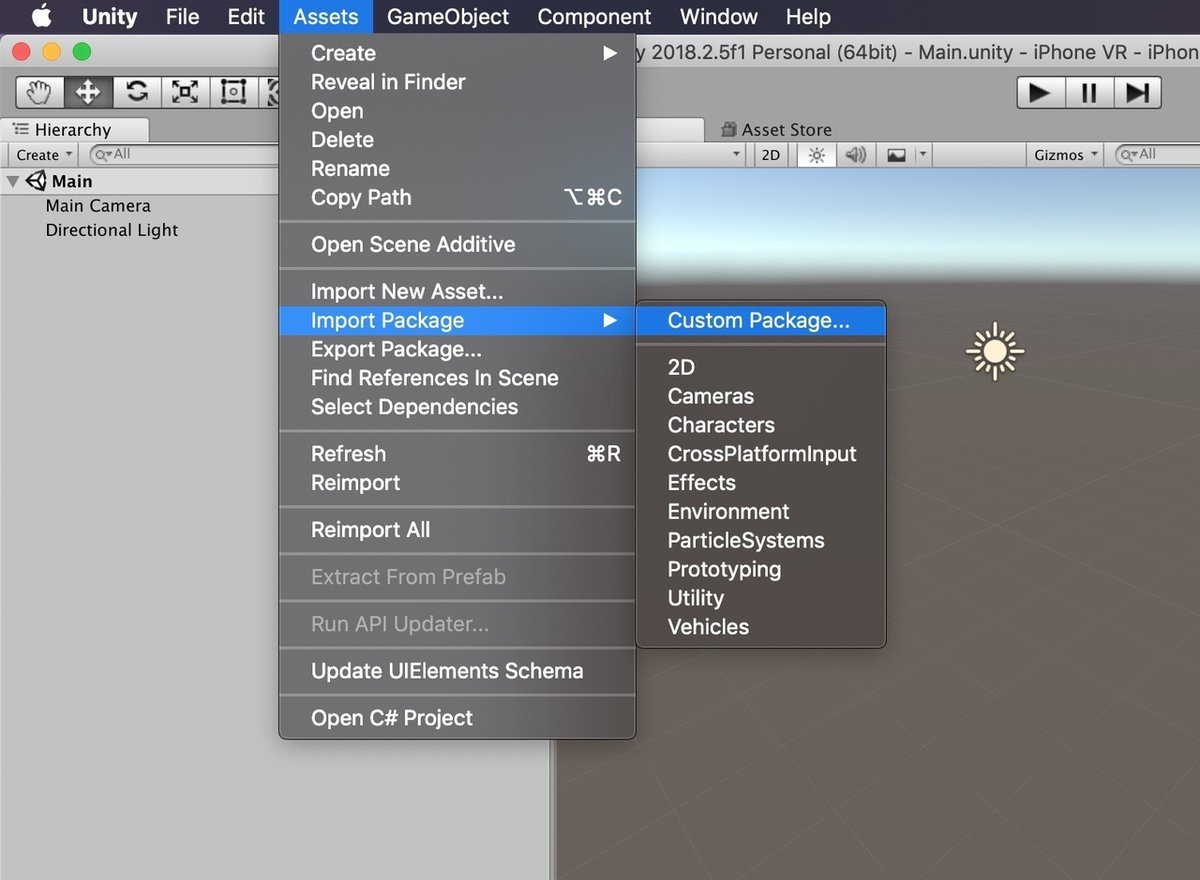Viewport: 1200px width, 880px height.
Task: Click the Step frame button
Action: tap(1136, 93)
